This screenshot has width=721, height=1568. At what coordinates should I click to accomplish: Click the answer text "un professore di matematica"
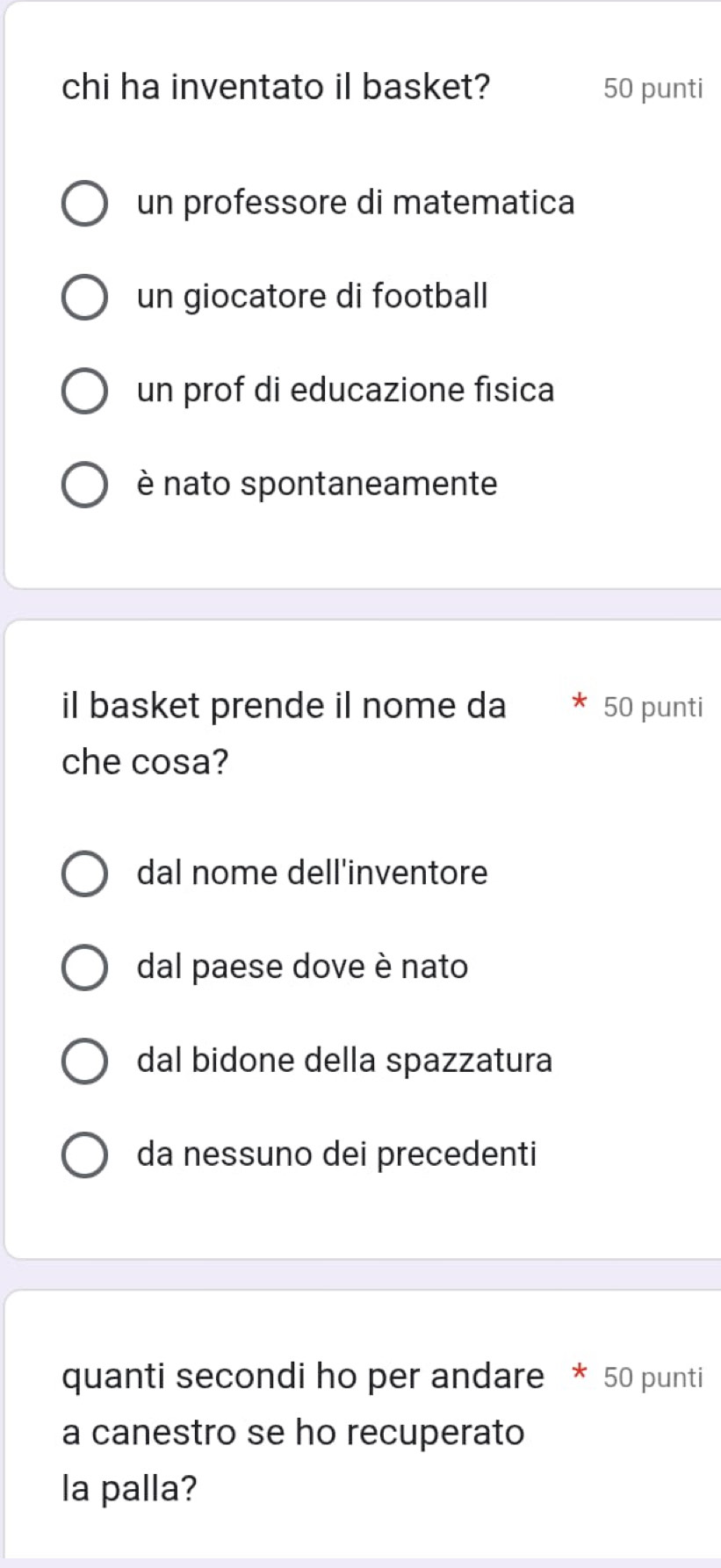pos(356,203)
